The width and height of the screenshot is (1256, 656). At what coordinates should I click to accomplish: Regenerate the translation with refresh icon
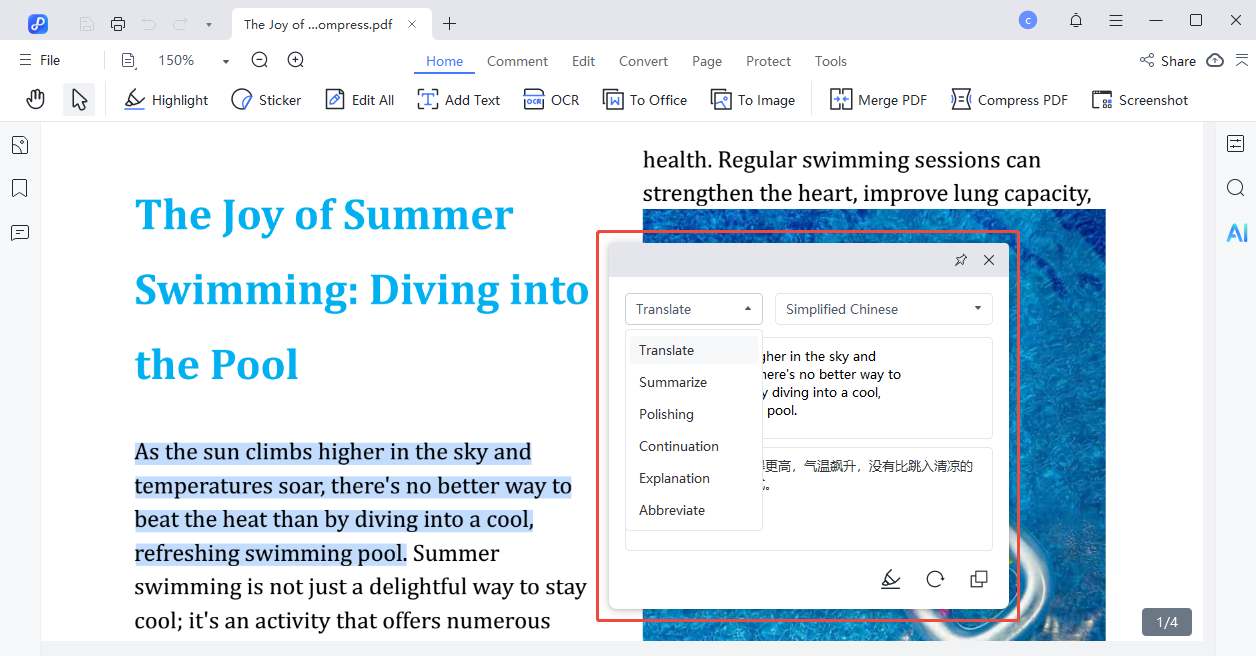point(935,579)
